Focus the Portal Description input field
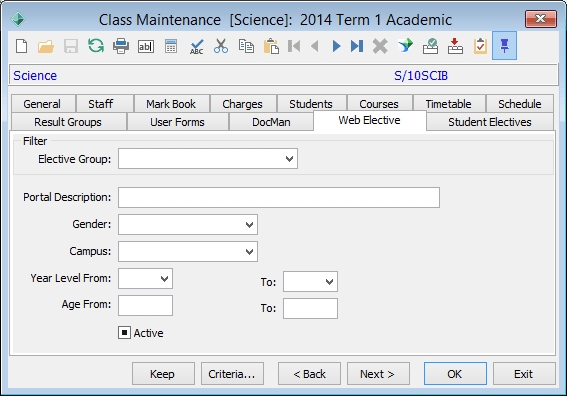567x396 pixels. [279, 197]
